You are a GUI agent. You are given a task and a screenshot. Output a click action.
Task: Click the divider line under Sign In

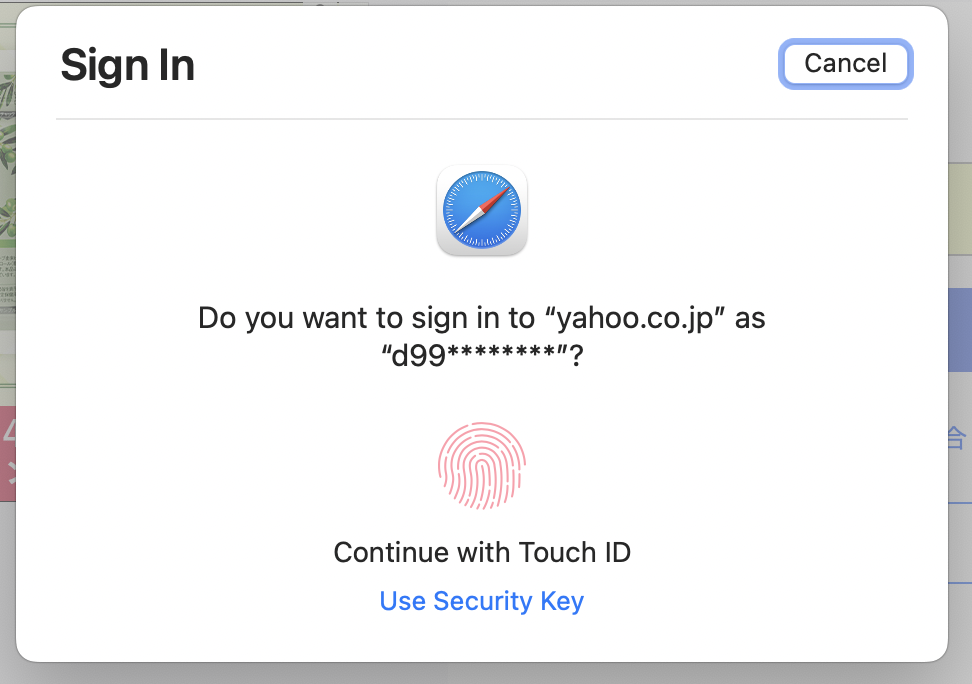[x=482, y=119]
